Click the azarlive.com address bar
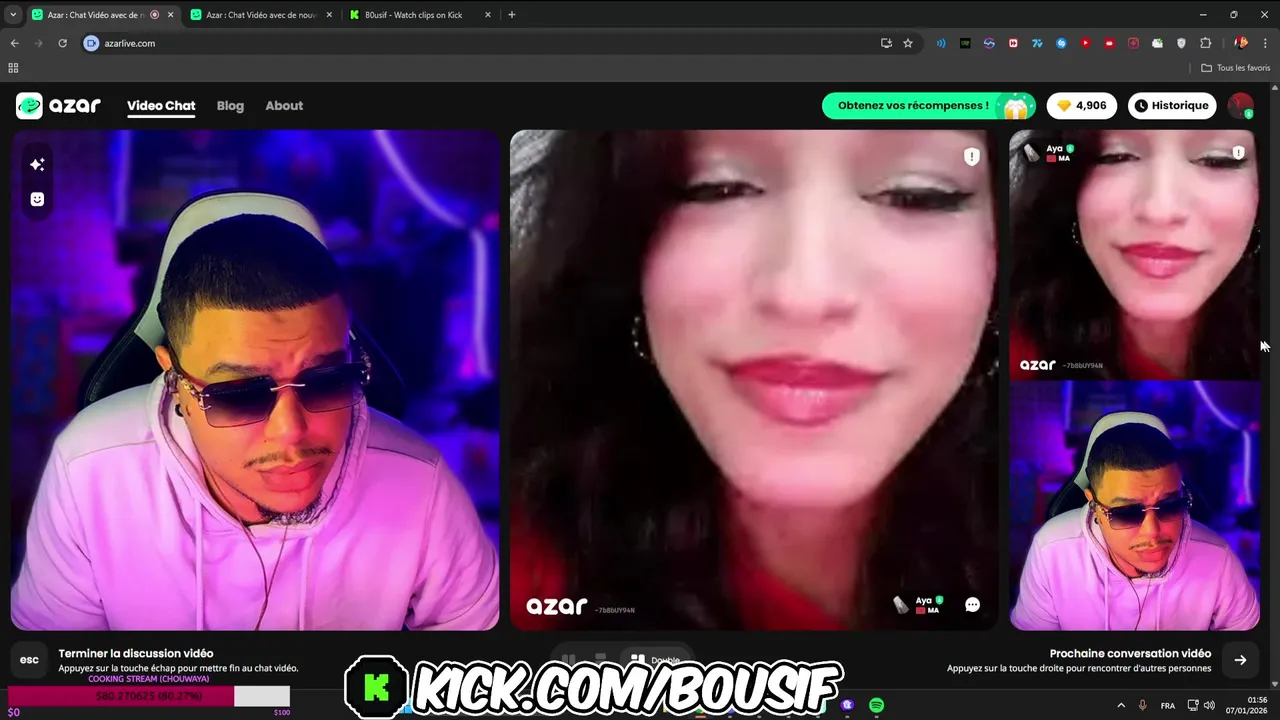This screenshot has height=720, width=1280. pyautogui.click(x=480, y=43)
